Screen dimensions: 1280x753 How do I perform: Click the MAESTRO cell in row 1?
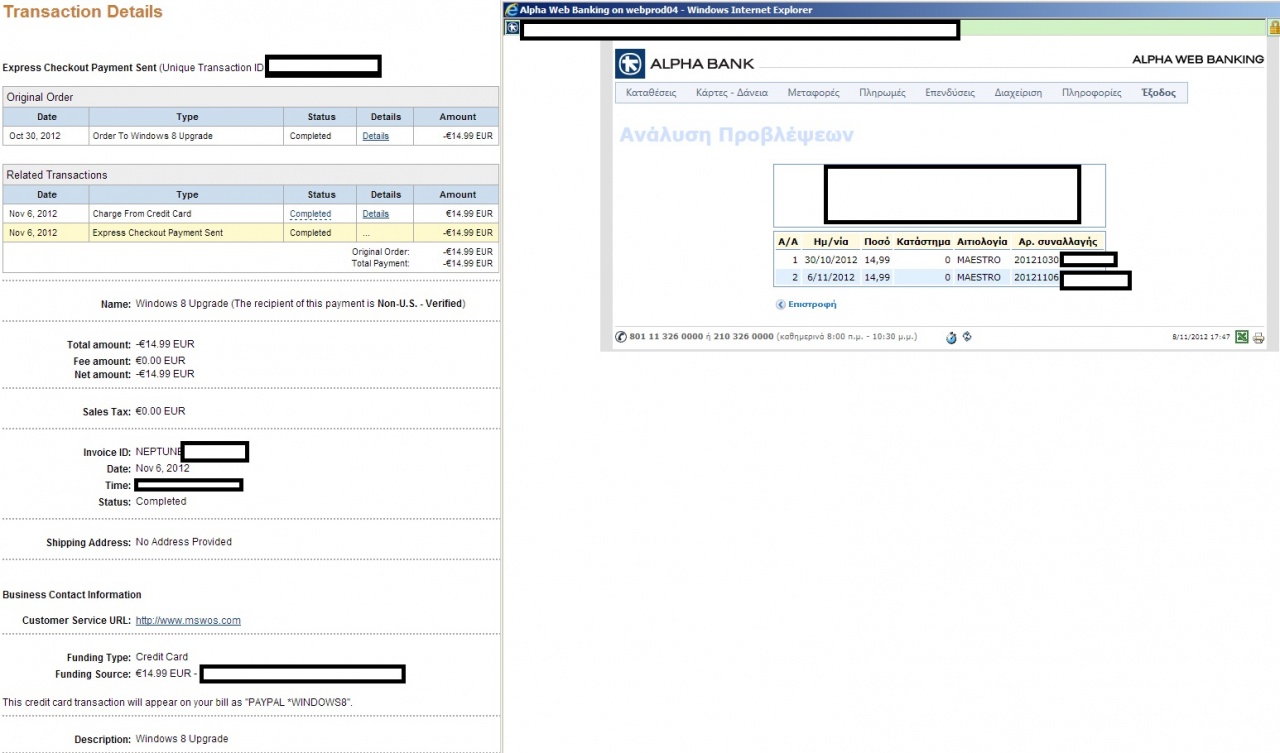click(978, 259)
